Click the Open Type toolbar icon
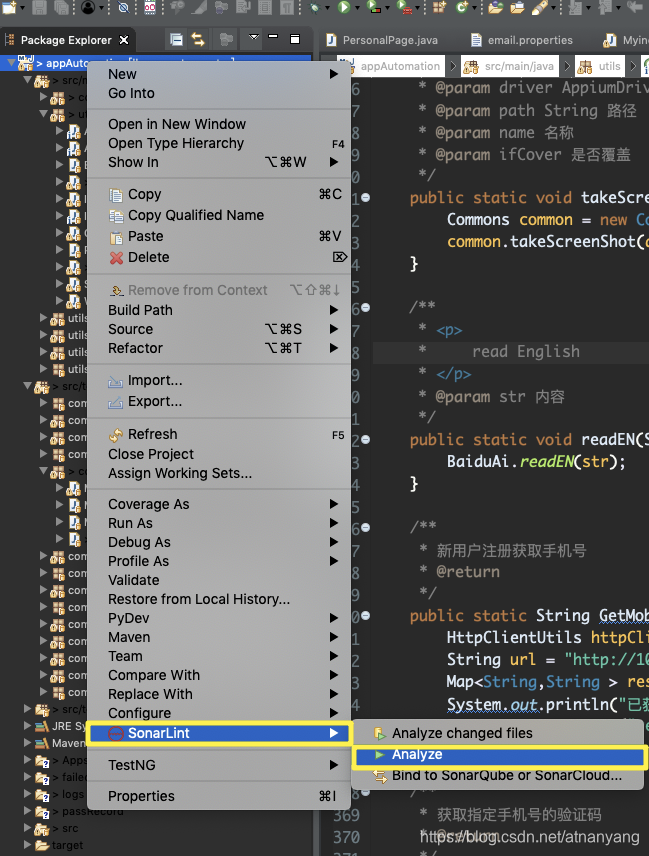 (496, 7)
